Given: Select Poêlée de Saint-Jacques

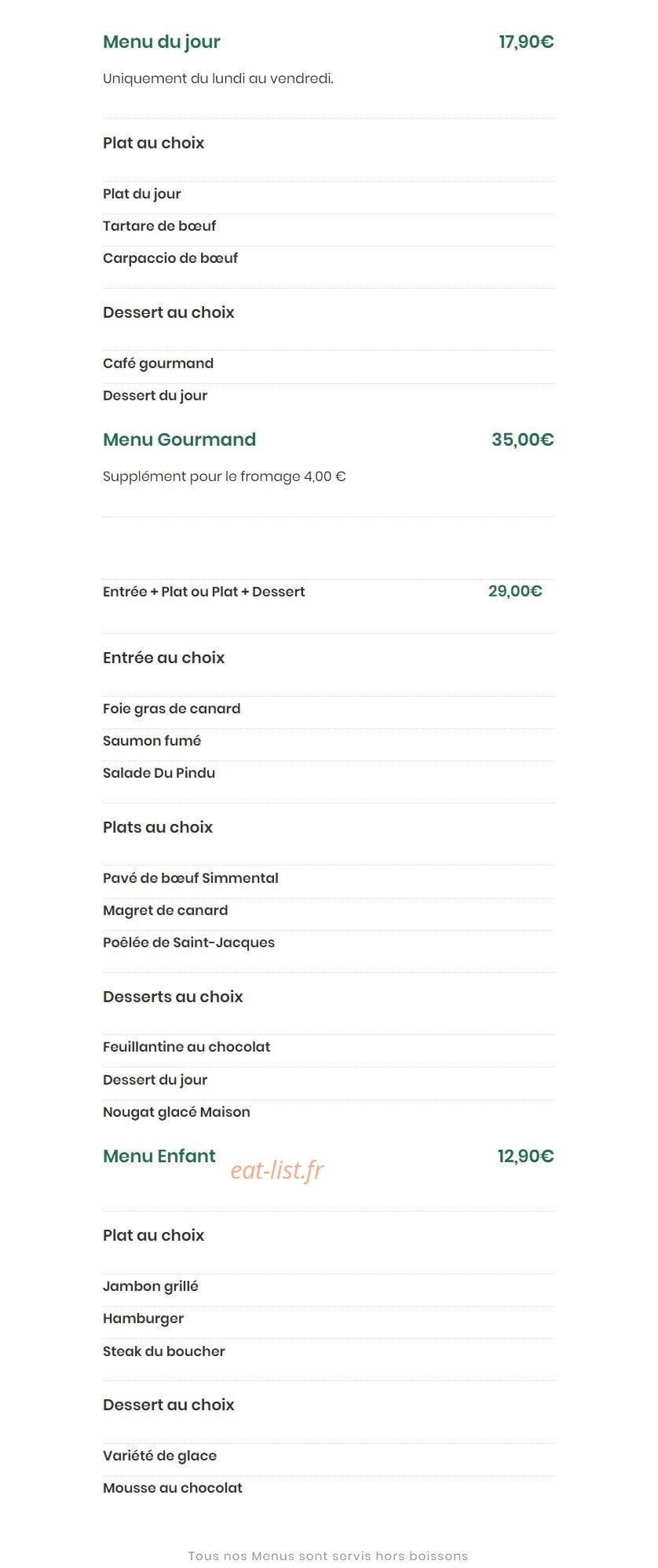Looking at the screenshot, I should (189, 943).
